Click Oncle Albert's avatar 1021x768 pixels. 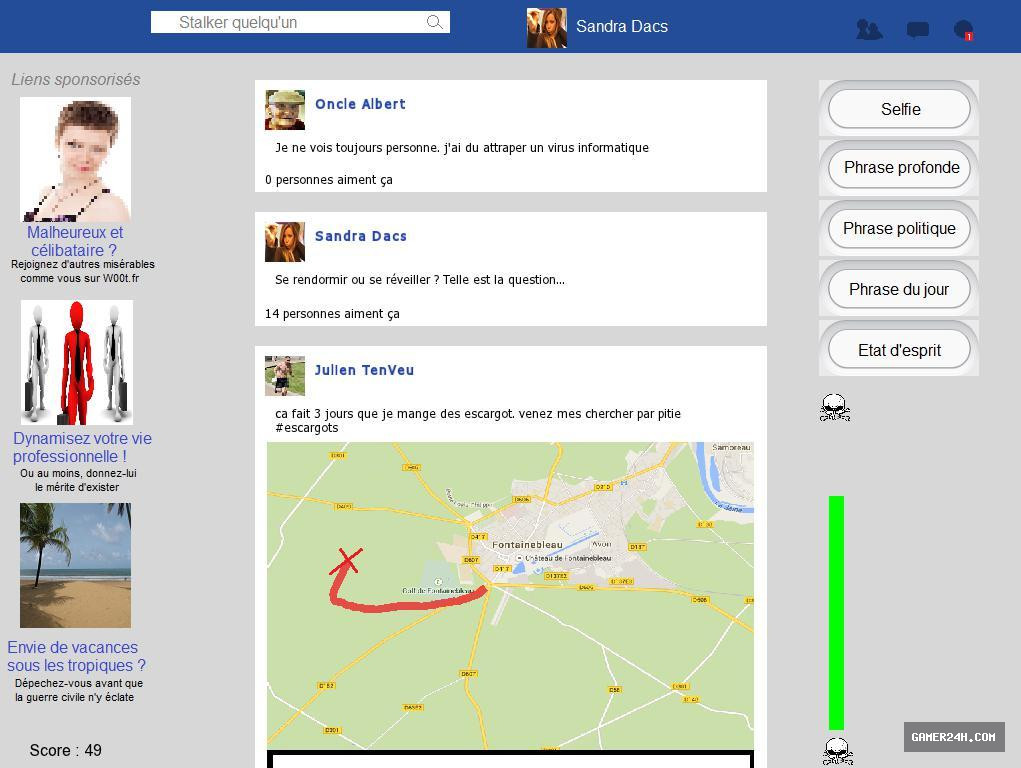pyautogui.click(x=285, y=110)
